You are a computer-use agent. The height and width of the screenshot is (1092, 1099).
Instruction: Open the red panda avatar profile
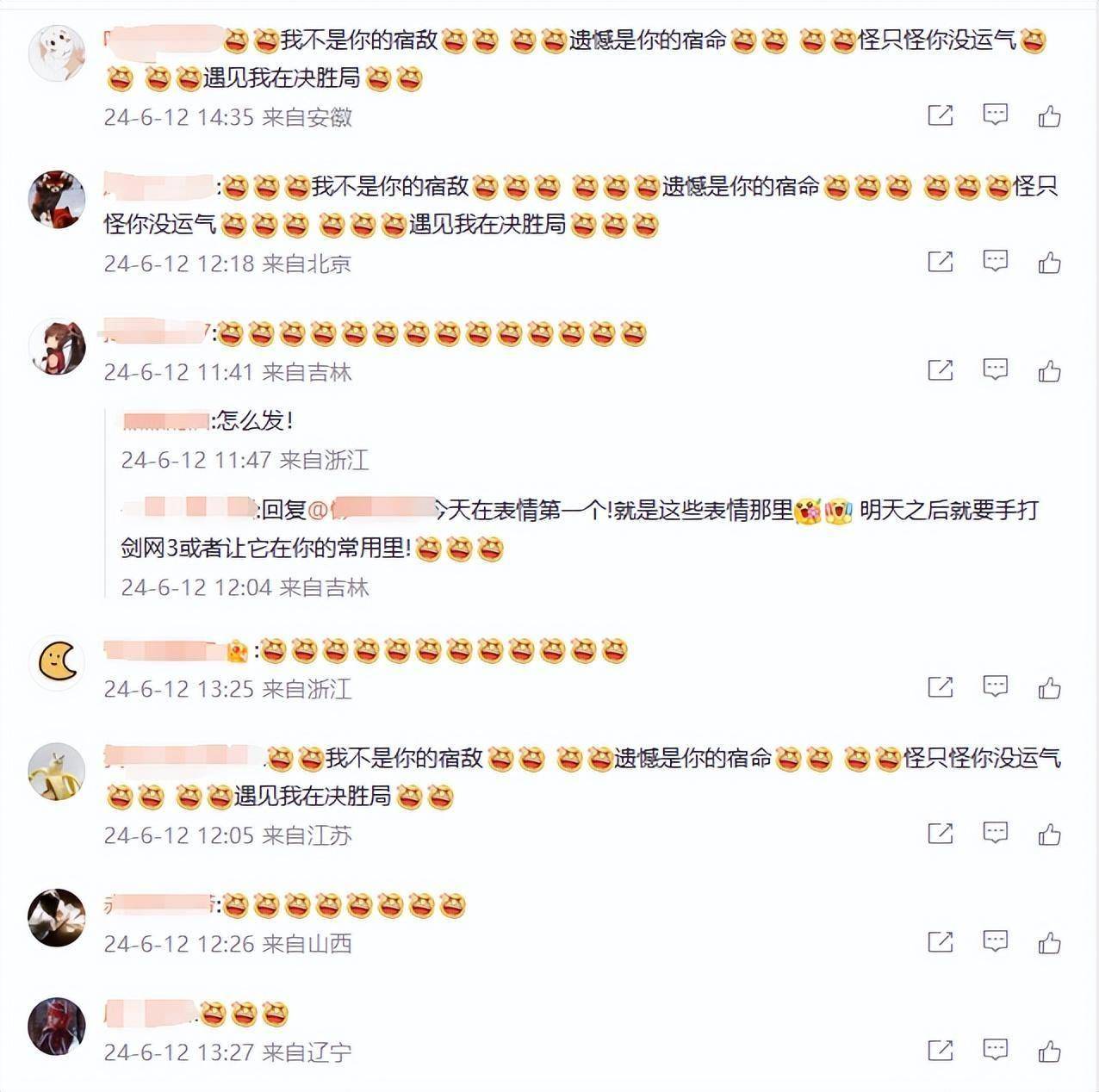coord(57,200)
